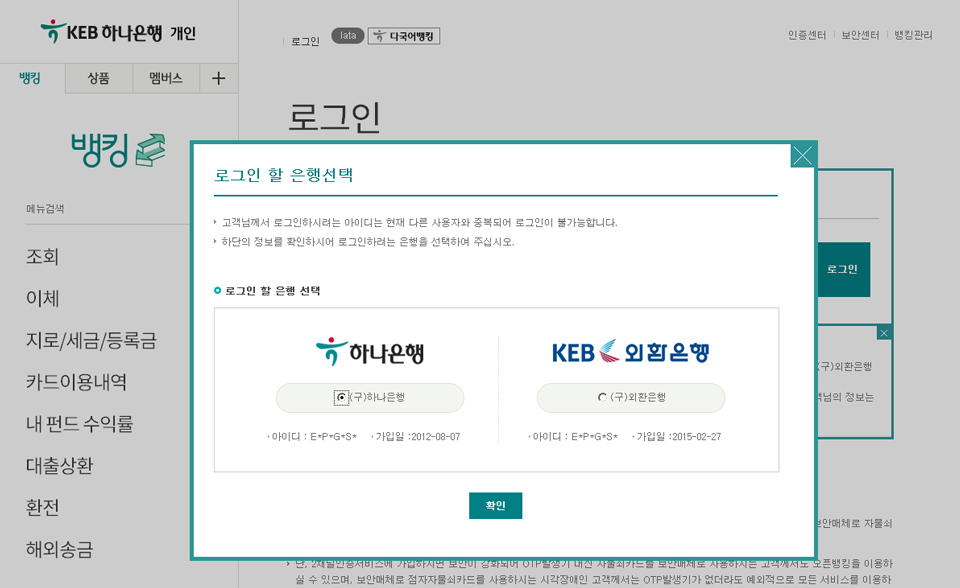Open the 카드이용내역 menu
The height and width of the screenshot is (588, 960).
77,382
